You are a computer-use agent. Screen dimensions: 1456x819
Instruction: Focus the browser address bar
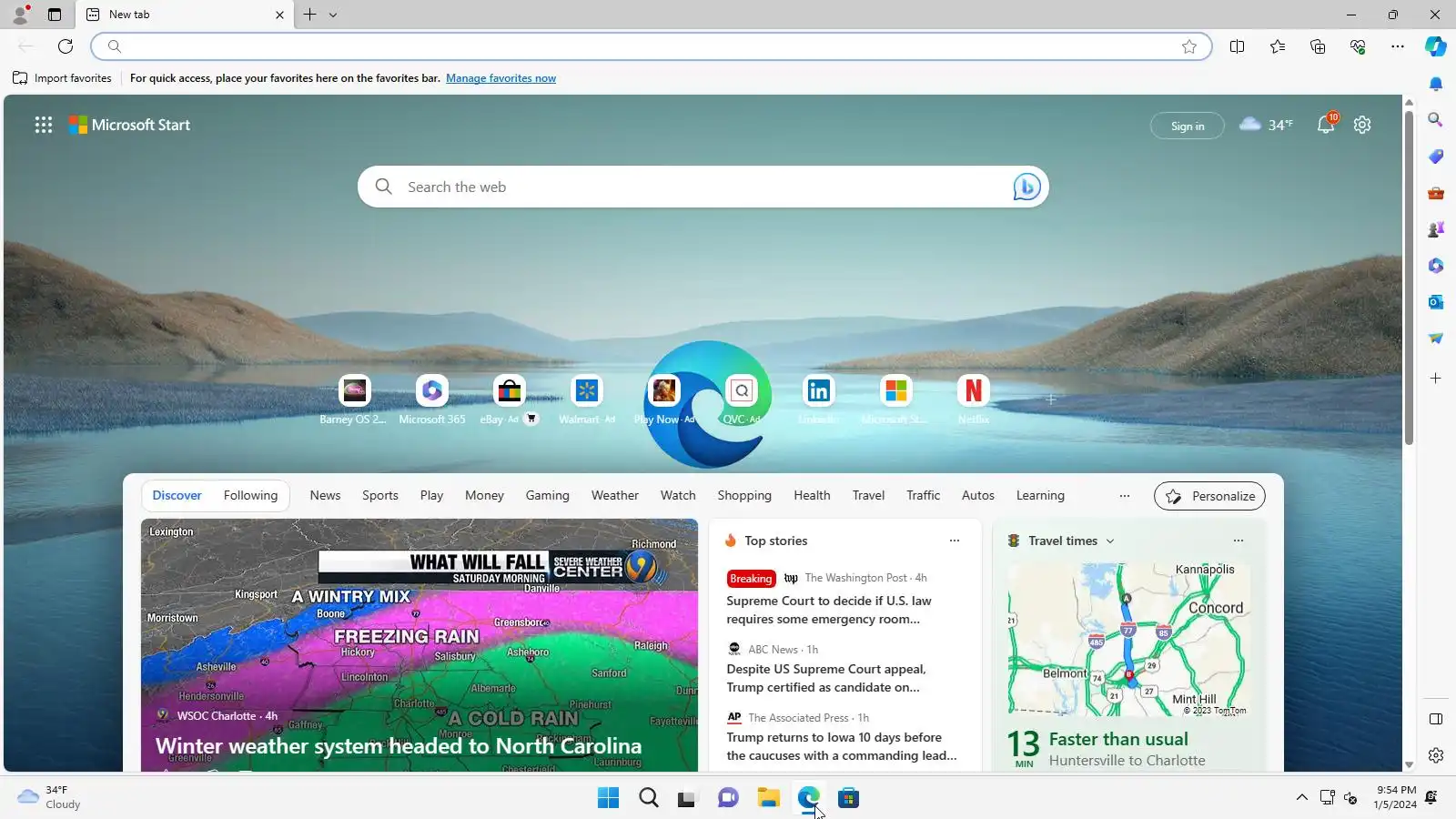click(652, 46)
